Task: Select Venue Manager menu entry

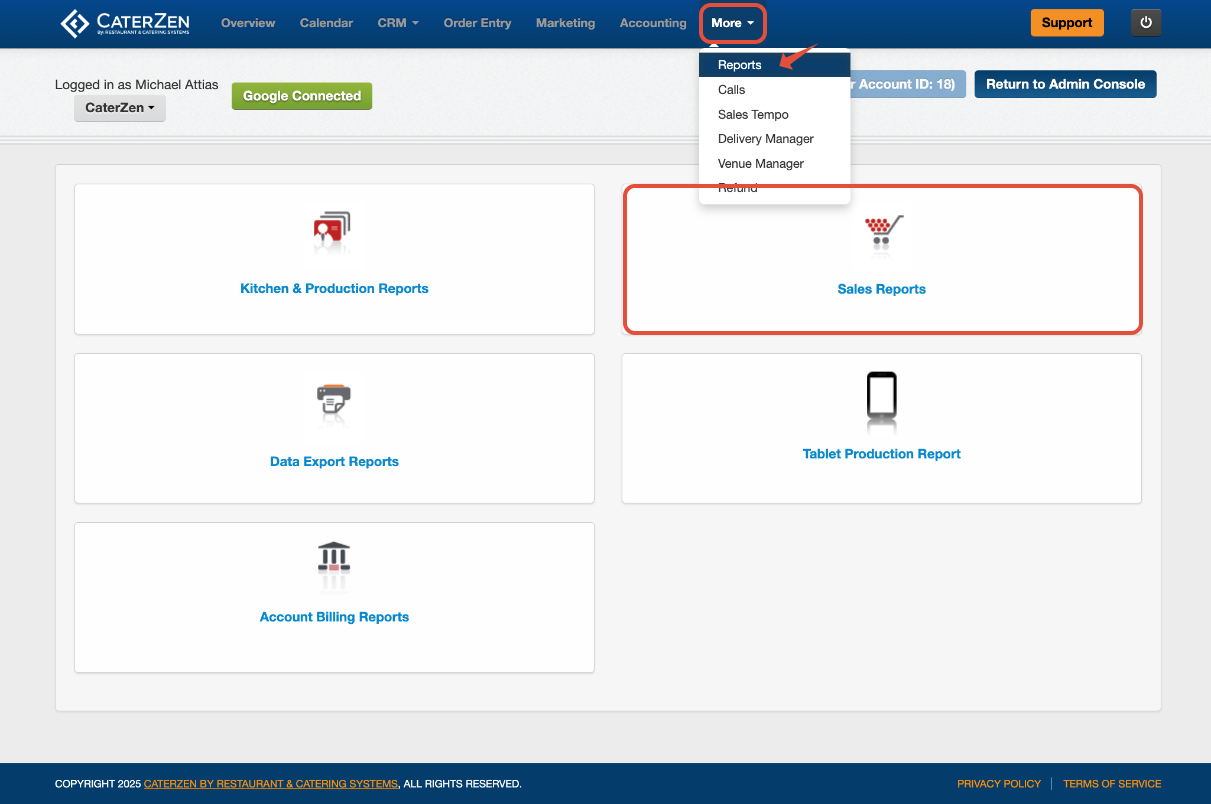Action: [x=774, y=164]
